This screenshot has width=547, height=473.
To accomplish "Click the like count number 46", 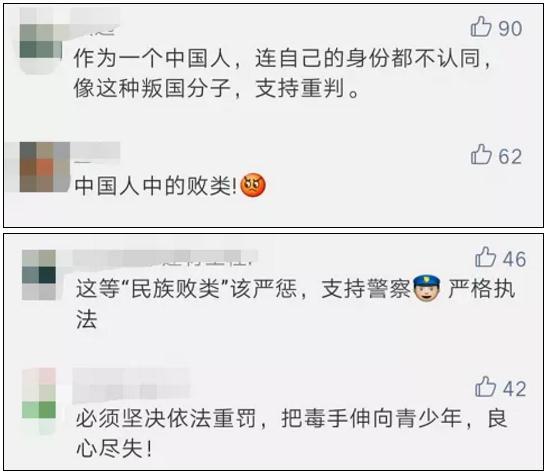I will point(514,259).
